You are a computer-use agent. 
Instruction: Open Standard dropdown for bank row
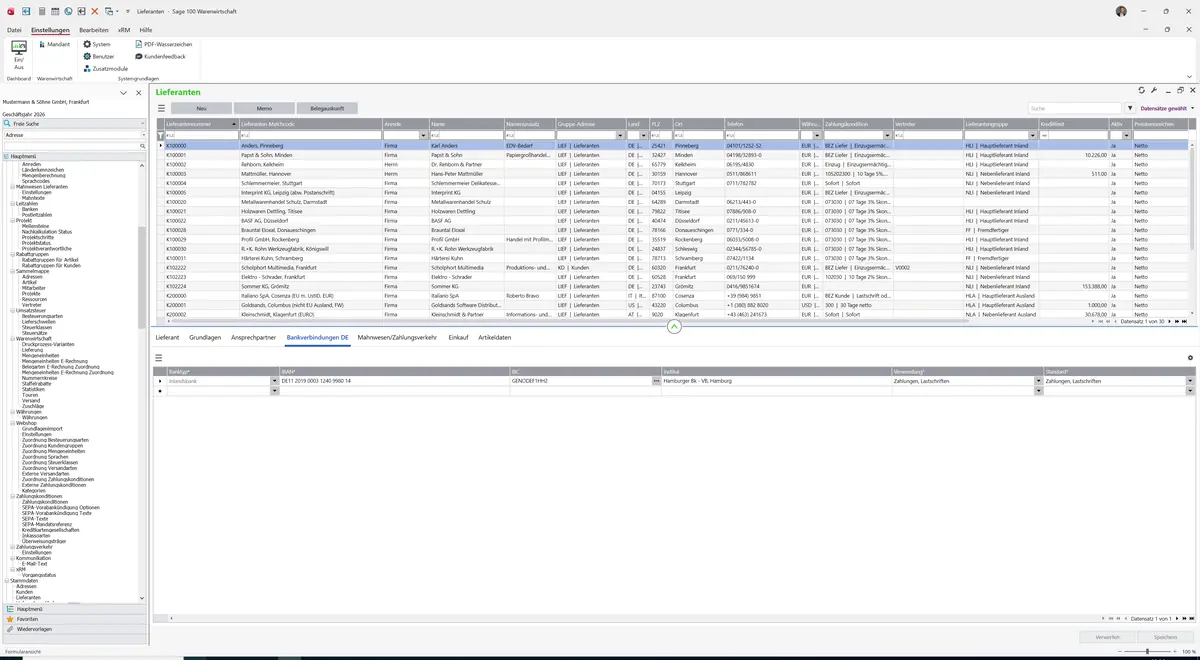pos(1190,381)
